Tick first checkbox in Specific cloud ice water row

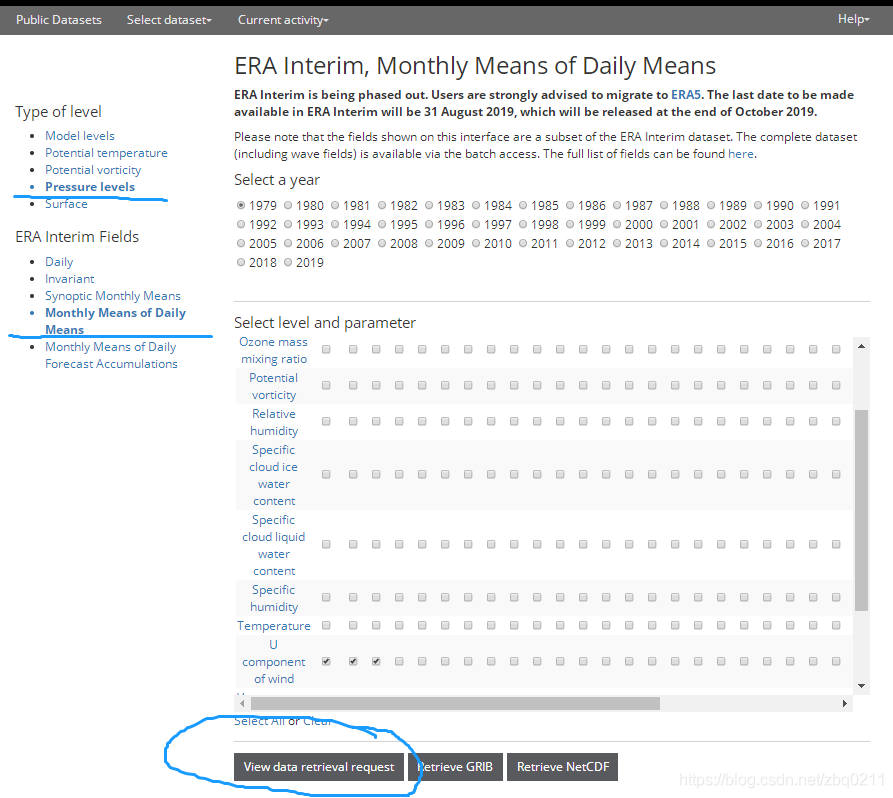[326, 474]
